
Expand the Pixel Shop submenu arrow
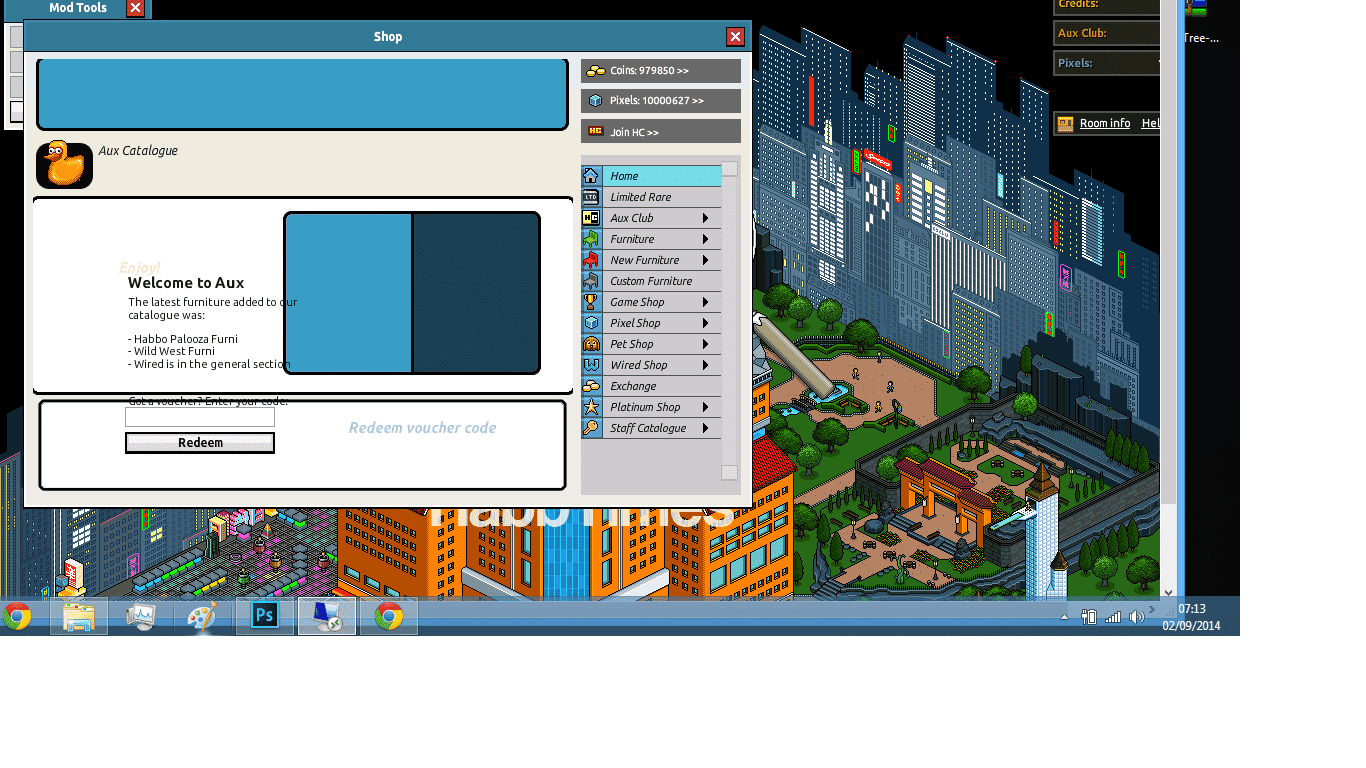coord(705,323)
